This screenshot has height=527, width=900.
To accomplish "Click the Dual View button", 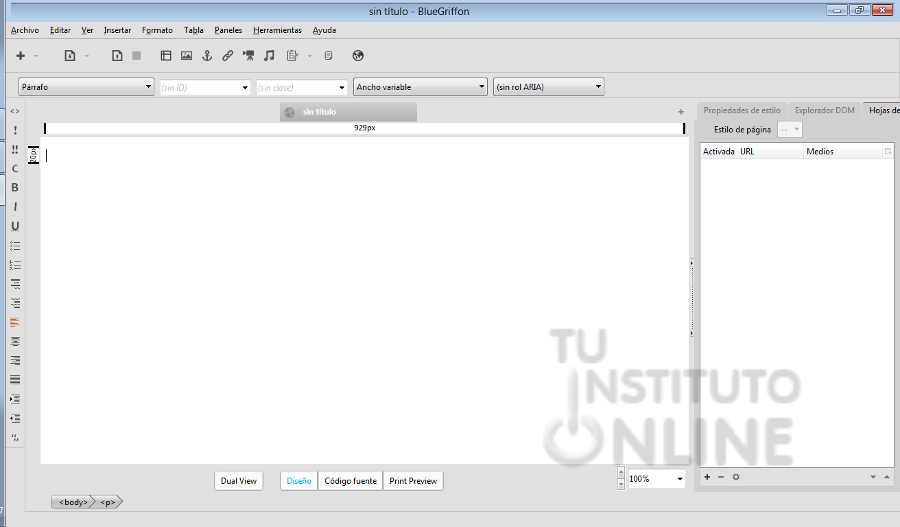I will click(239, 481).
